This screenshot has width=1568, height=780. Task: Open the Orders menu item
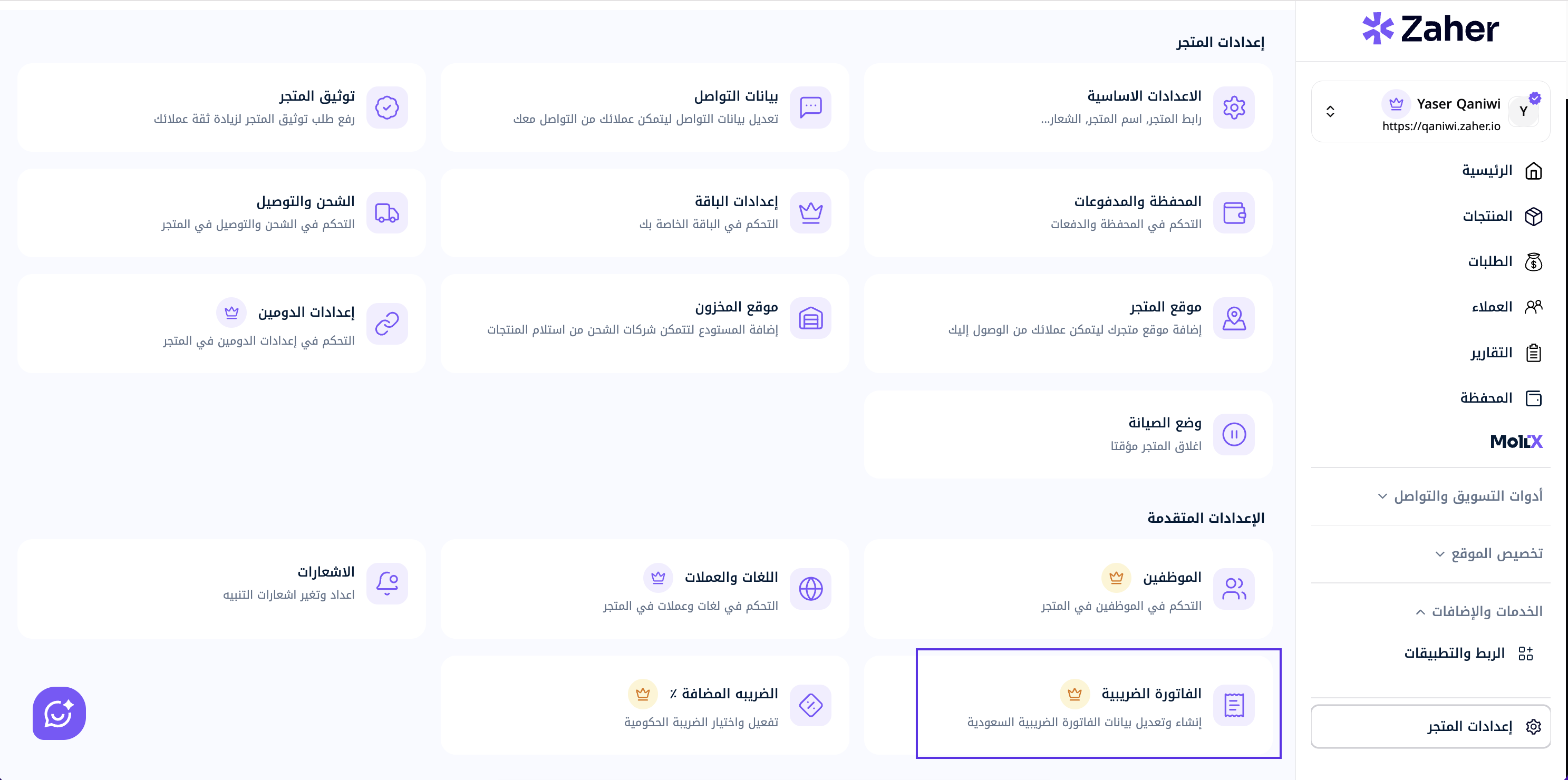tap(1505, 261)
